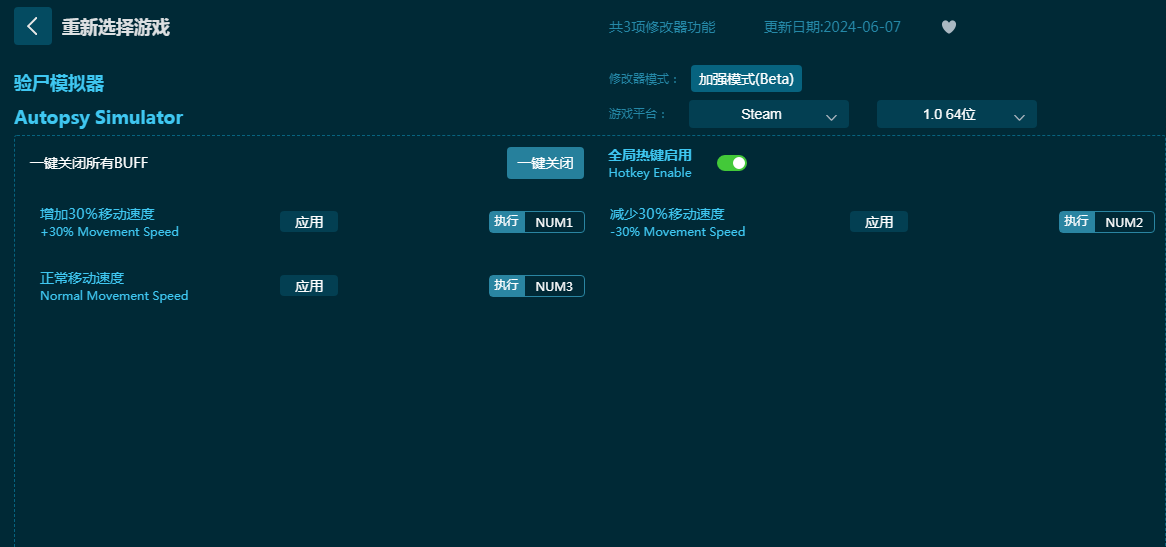Click the 执行 label beside NUM1
1166x547 pixels.
(x=506, y=221)
